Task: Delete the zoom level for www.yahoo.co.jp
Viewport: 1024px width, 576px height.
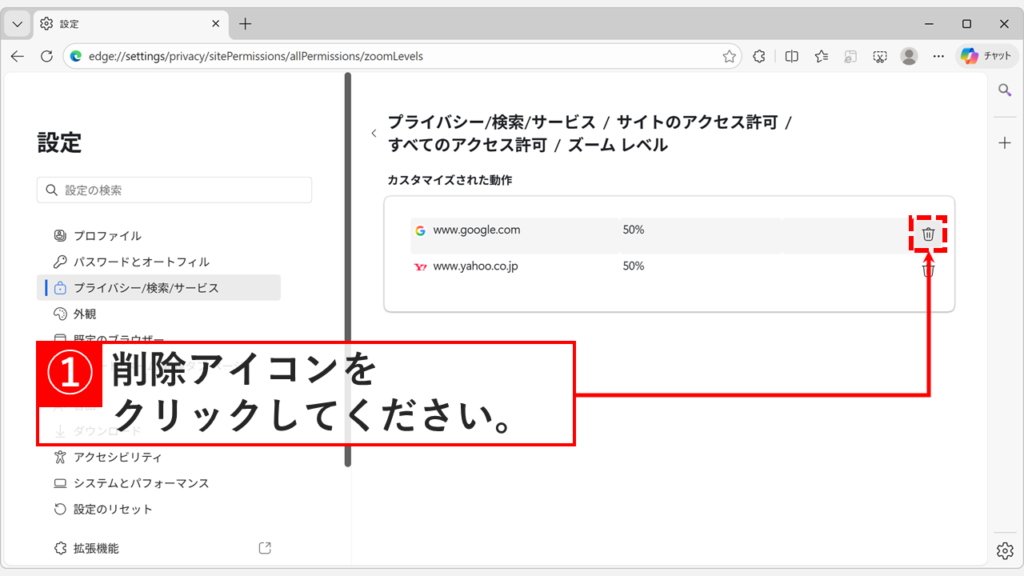Action: point(929,268)
